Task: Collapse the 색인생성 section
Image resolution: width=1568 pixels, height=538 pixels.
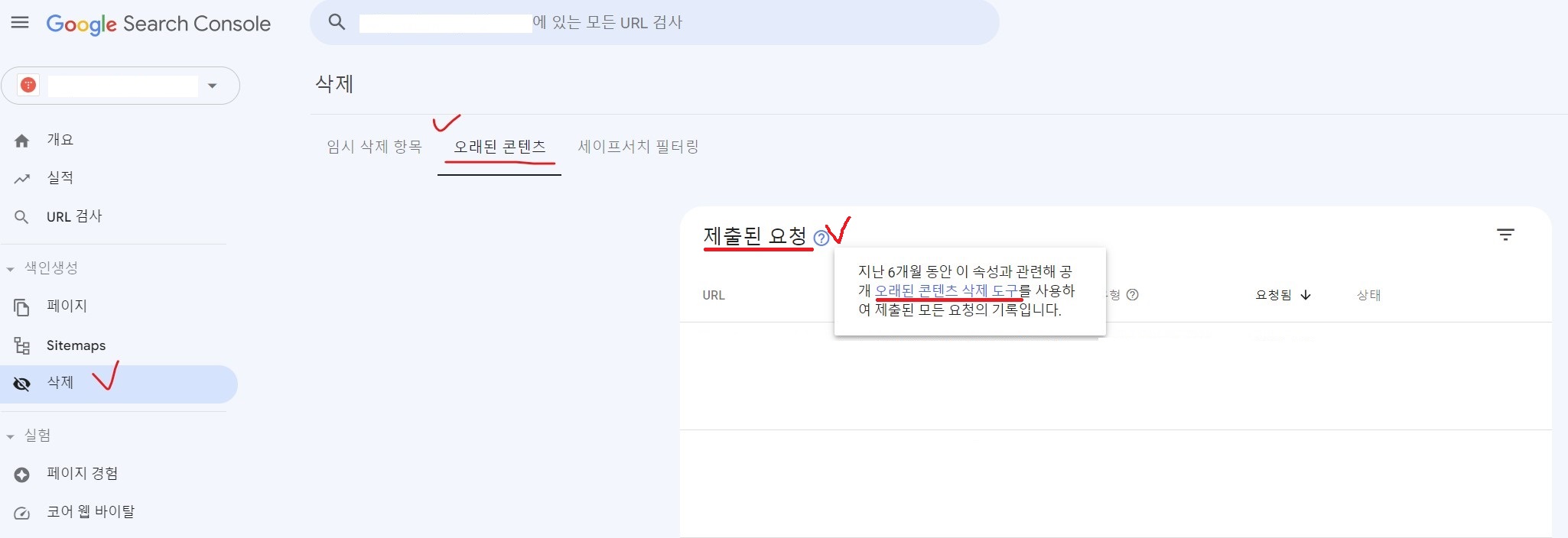Action: tap(11, 268)
